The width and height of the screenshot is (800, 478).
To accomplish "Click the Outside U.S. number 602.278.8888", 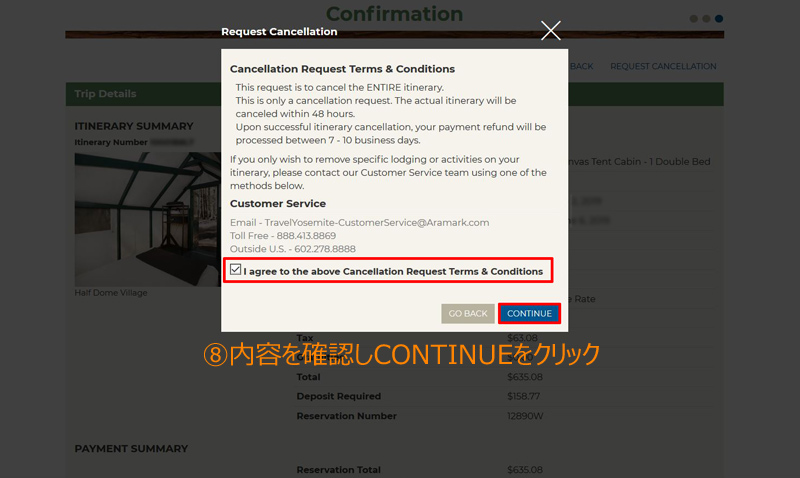I will 325,249.
